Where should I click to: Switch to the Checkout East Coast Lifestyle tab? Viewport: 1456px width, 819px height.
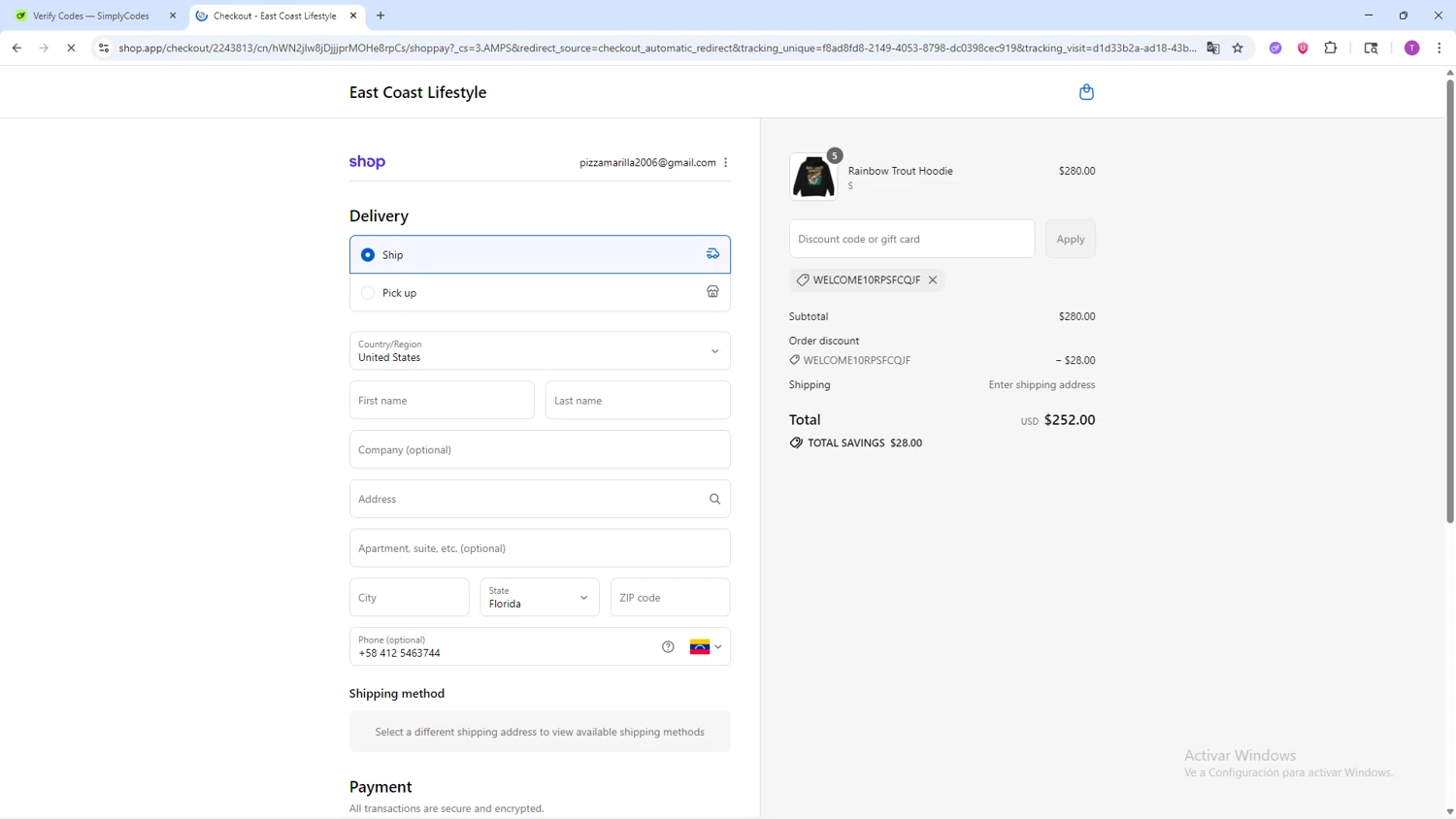276,16
